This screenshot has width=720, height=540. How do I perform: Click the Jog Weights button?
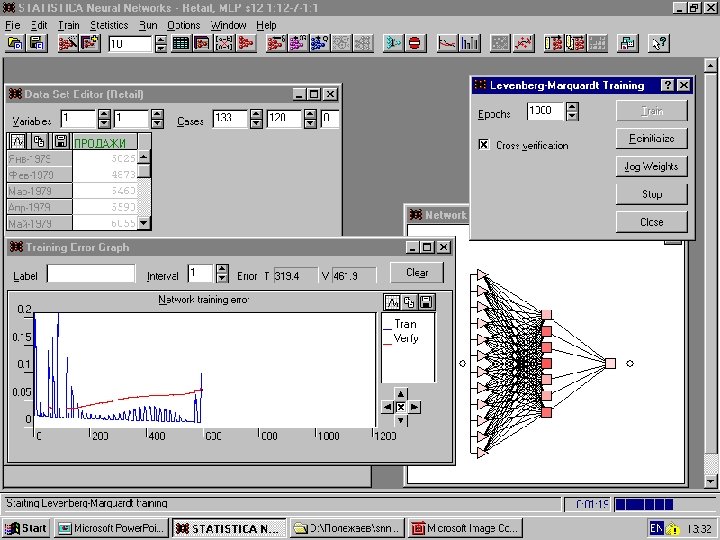tap(652, 166)
